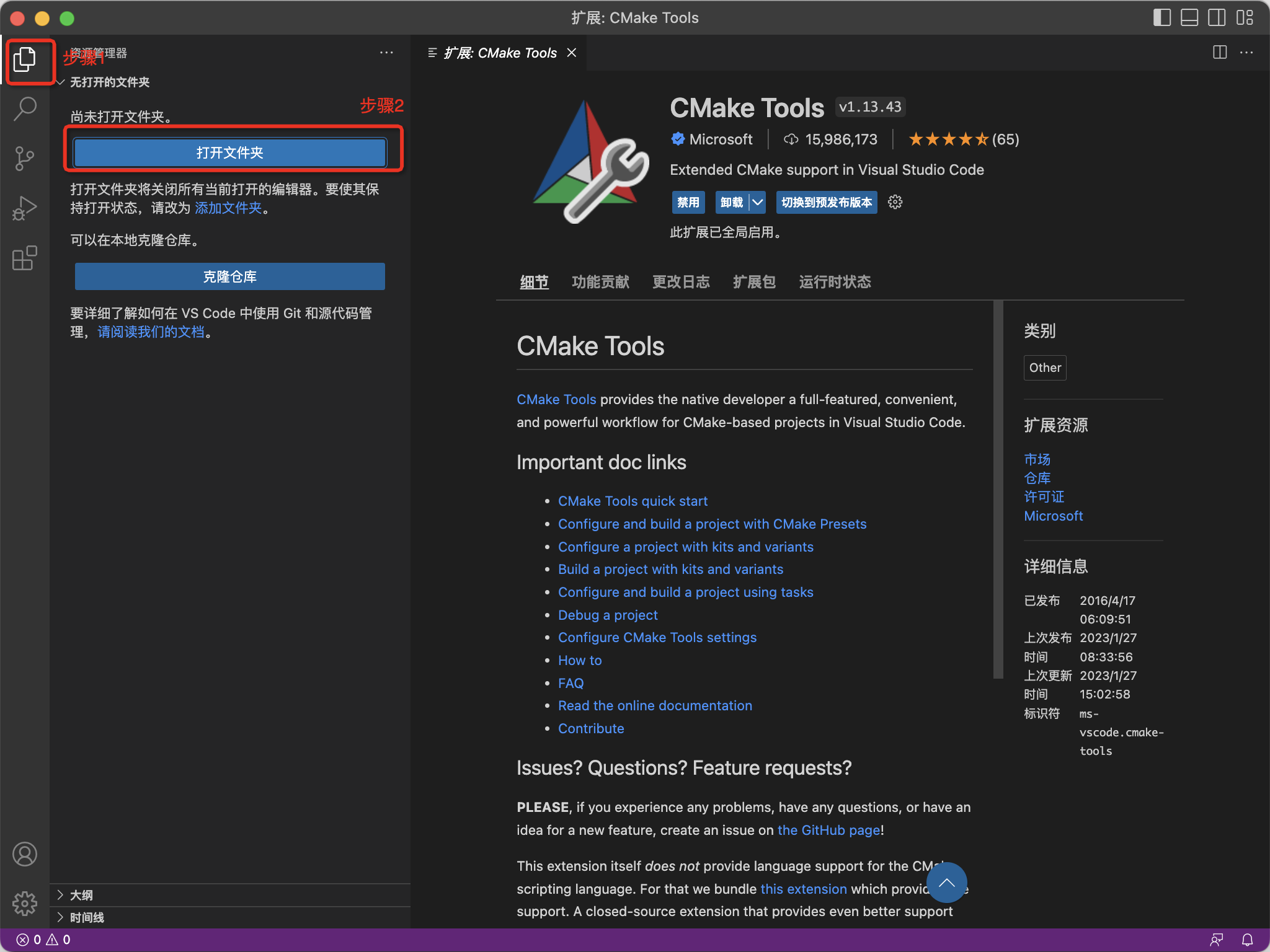Screen dimensions: 1270x952
Task: Open explorer panel more actions ellipsis
Action: (x=386, y=53)
